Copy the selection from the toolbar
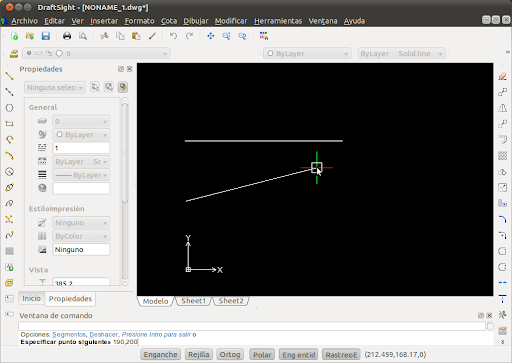512x363 pixels. 120,36
